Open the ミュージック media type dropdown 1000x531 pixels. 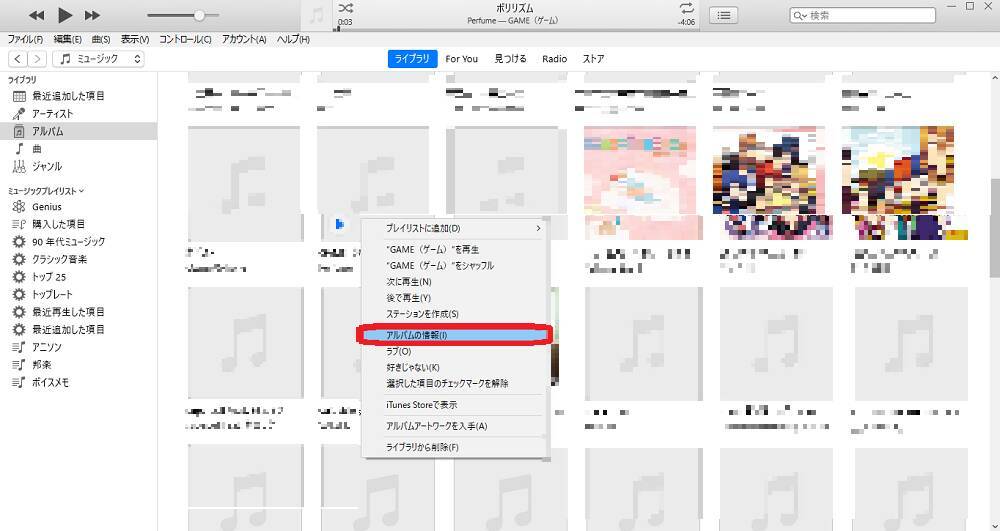click(98, 59)
